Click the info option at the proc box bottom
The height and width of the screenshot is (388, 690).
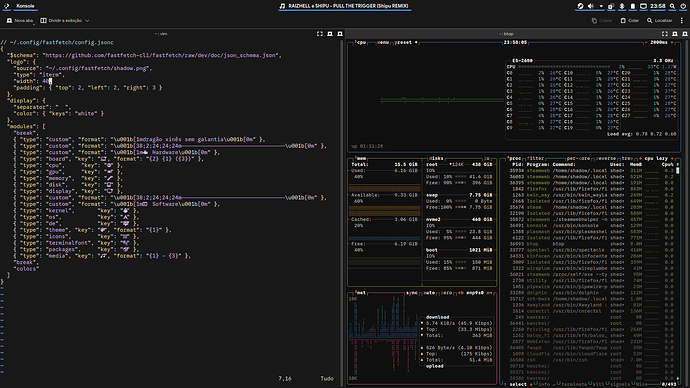(543, 384)
